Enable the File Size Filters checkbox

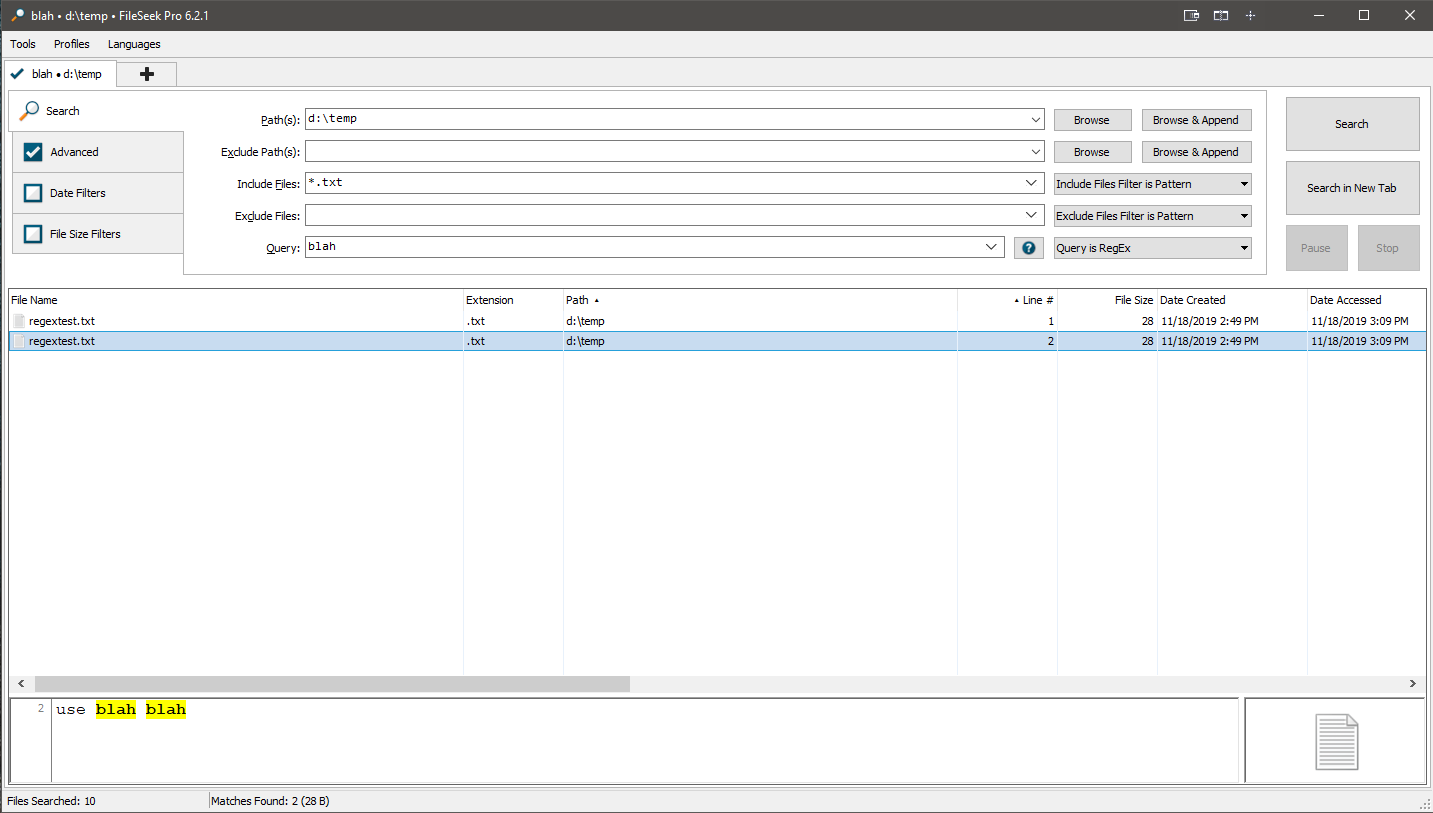click(x=33, y=234)
